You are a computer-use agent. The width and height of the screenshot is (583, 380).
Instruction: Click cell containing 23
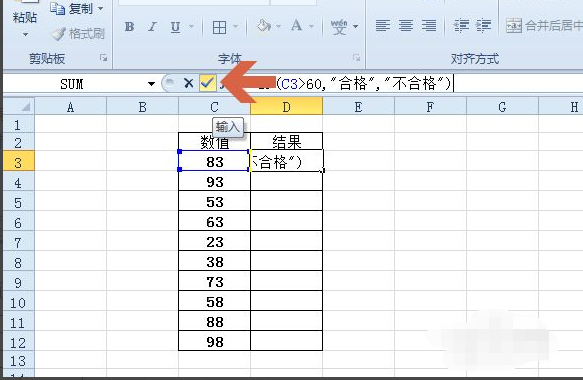215,242
